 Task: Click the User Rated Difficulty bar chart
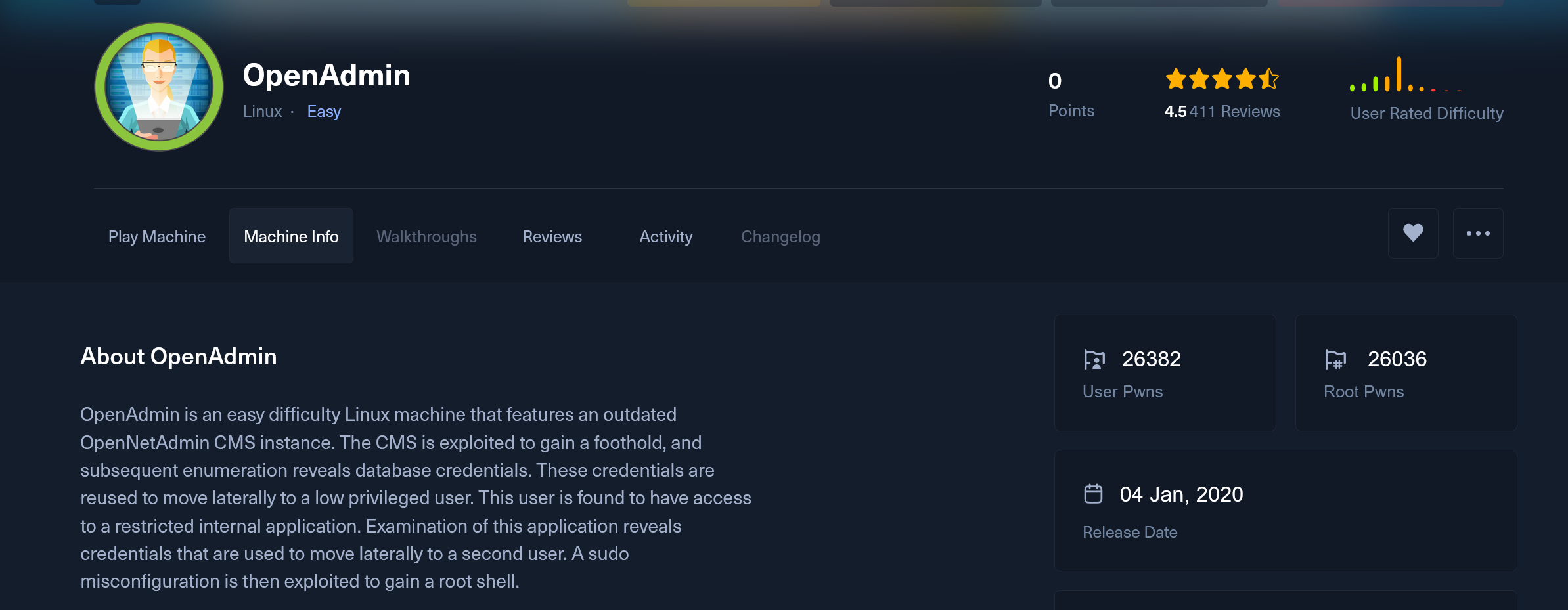coord(1406,74)
